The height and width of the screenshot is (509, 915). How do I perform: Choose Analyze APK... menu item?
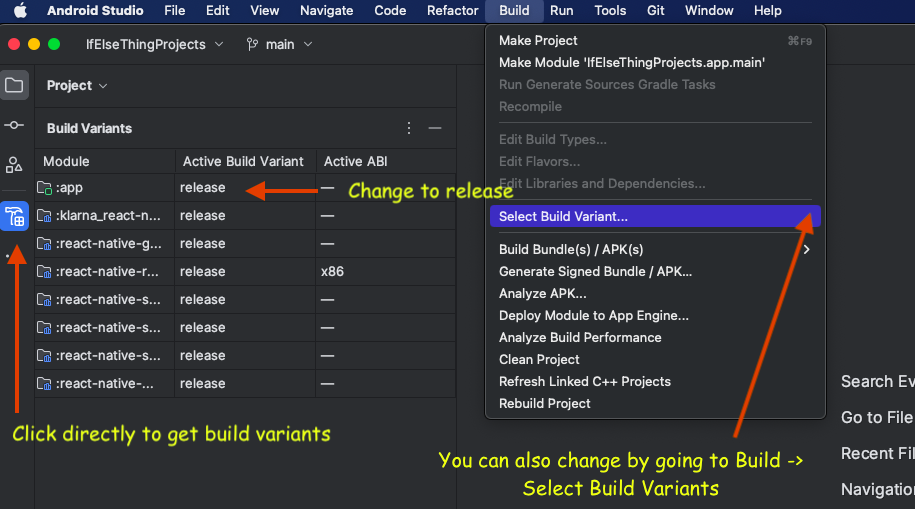coord(655,294)
